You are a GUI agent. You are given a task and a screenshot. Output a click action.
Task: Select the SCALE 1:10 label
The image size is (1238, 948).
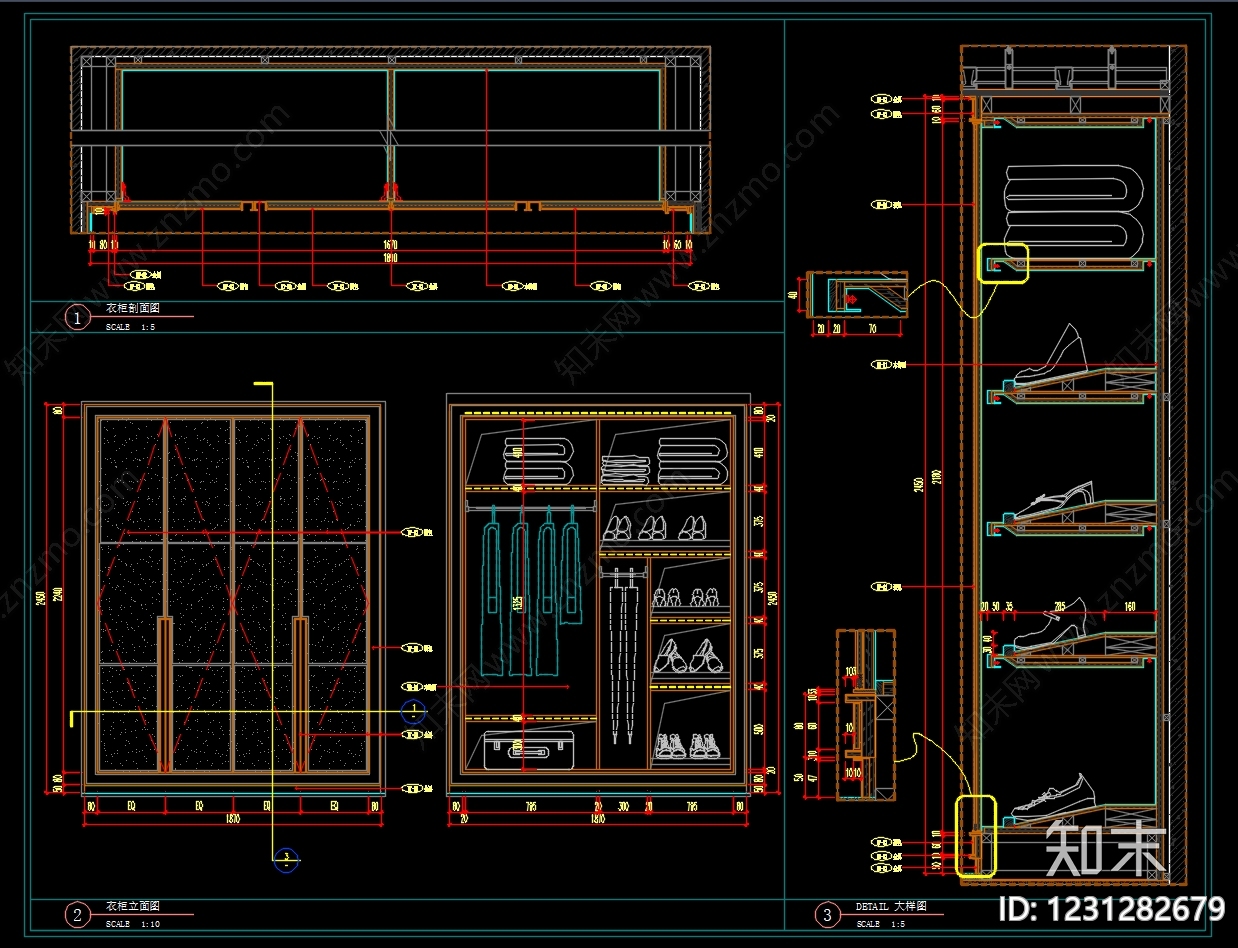[x=133, y=924]
